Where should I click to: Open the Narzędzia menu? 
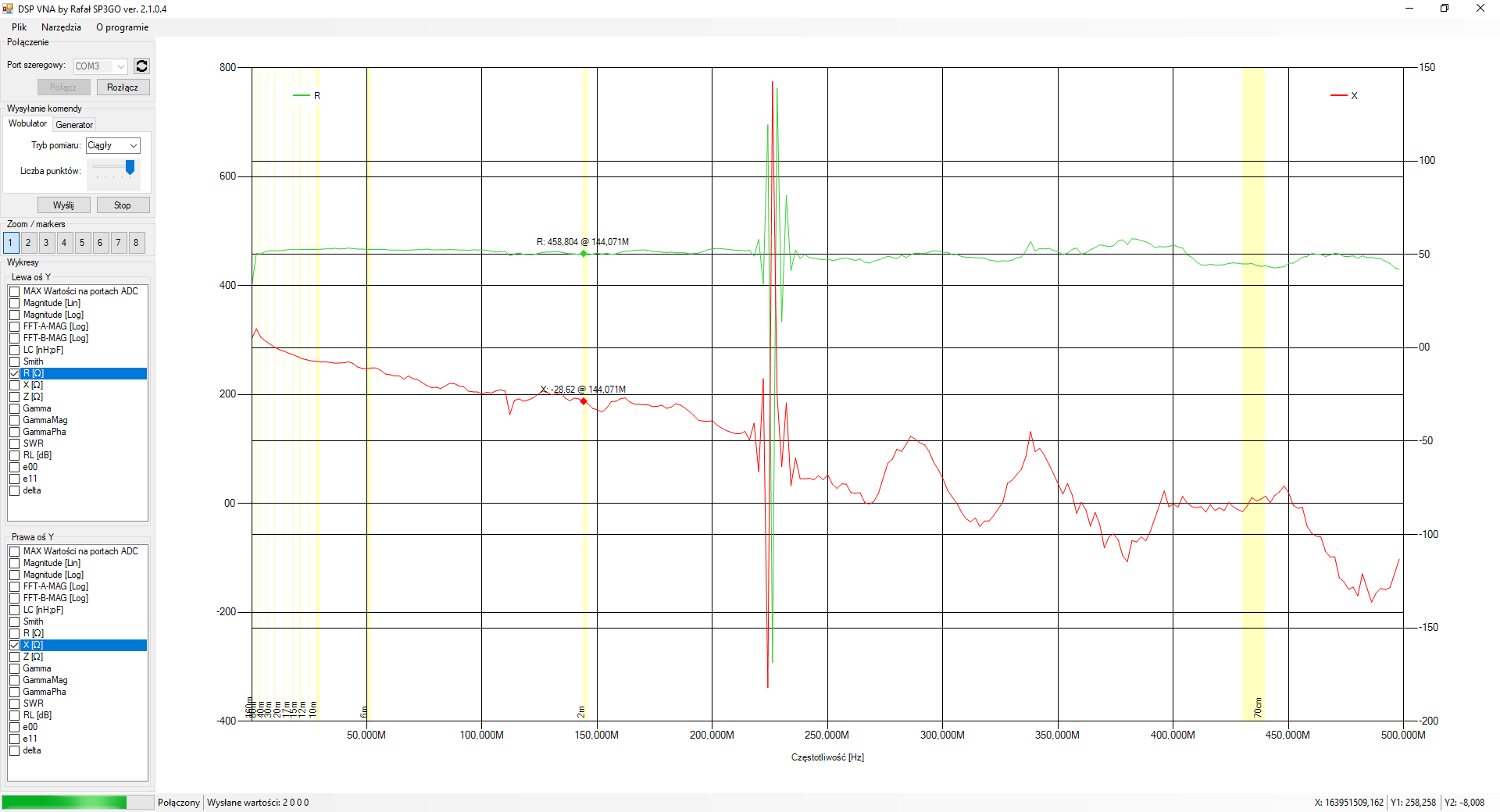pos(61,27)
